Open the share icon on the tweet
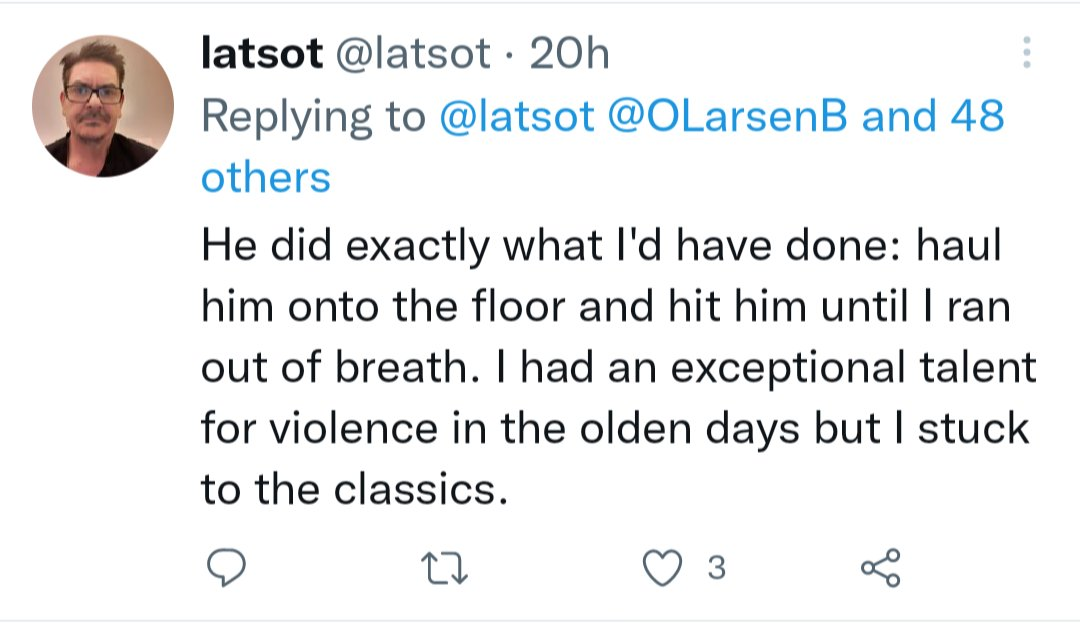Image resolution: width=1080 pixels, height=623 pixels. (880, 568)
